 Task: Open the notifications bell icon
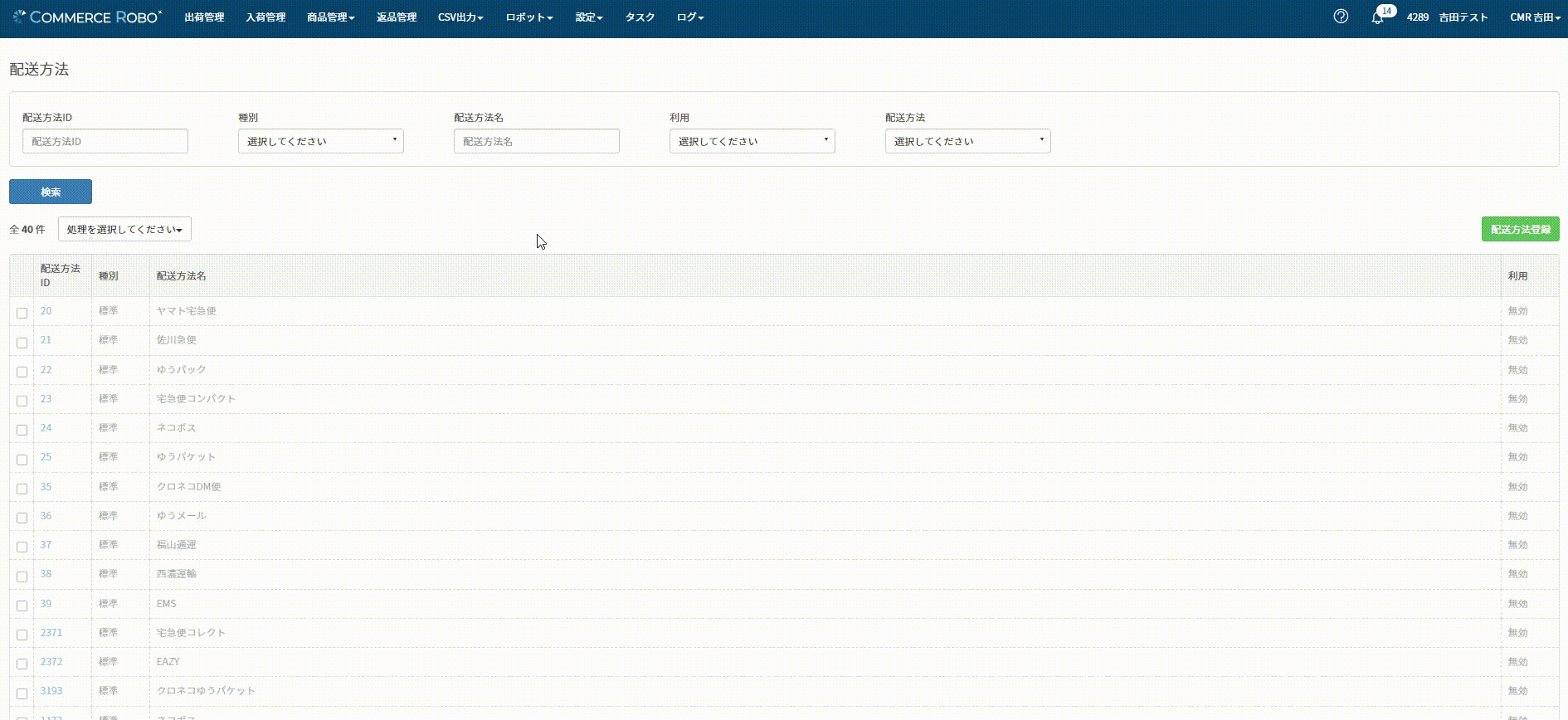pos(1378,17)
